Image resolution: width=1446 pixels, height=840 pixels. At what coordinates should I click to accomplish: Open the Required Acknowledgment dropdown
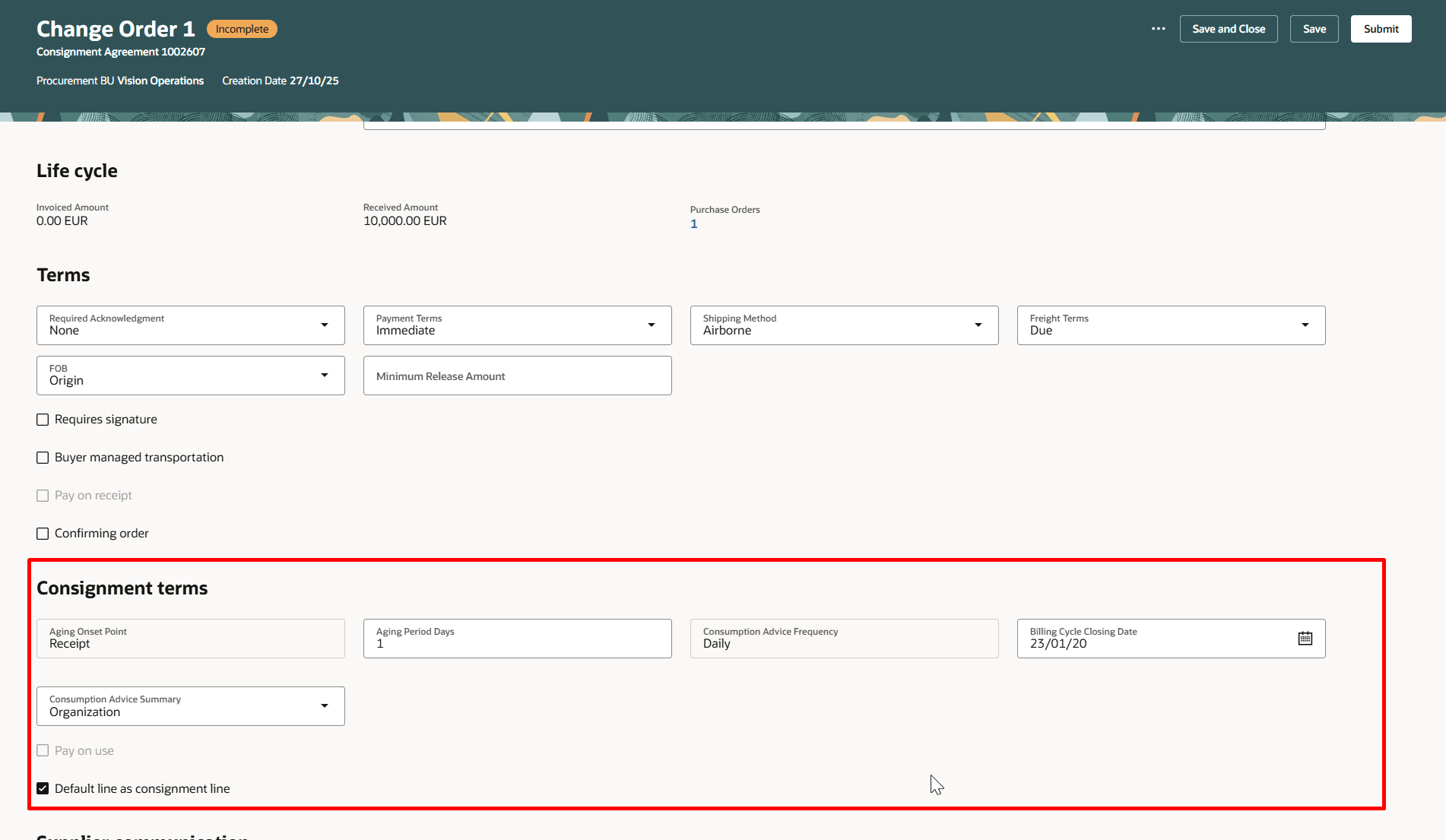click(x=325, y=325)
